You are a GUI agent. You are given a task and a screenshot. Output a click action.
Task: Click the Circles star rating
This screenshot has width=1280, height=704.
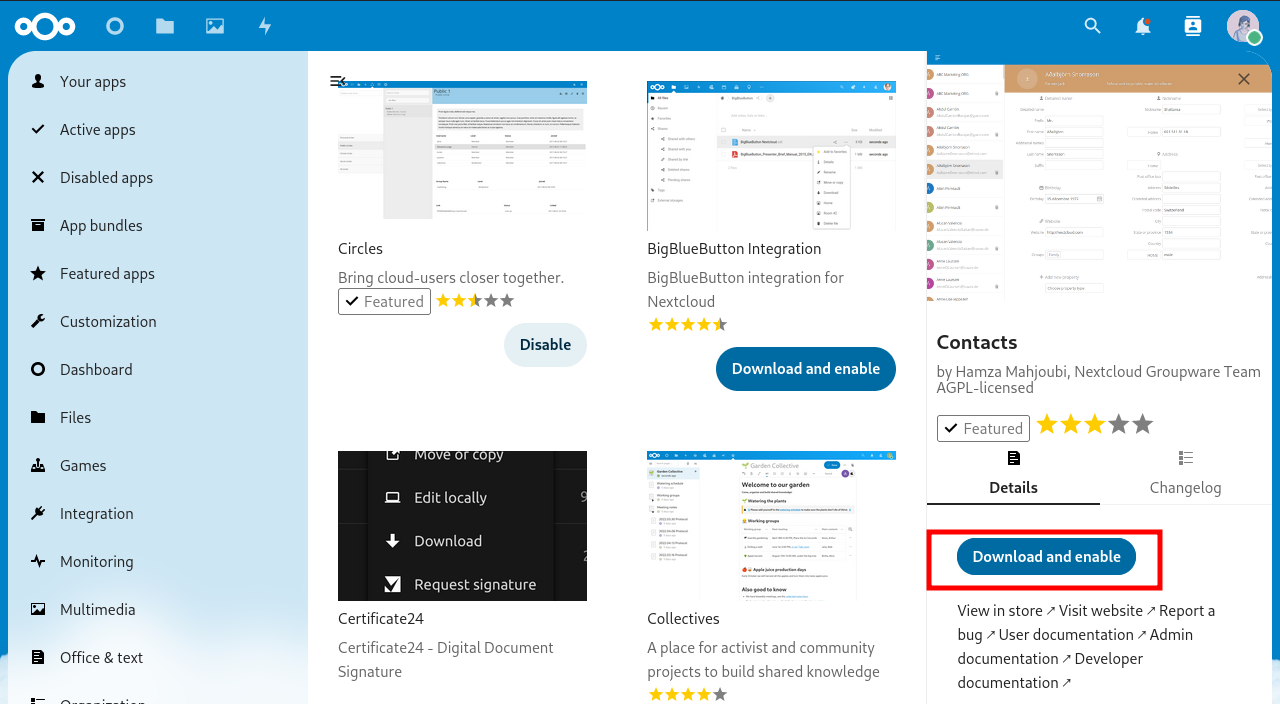(475, 301)
